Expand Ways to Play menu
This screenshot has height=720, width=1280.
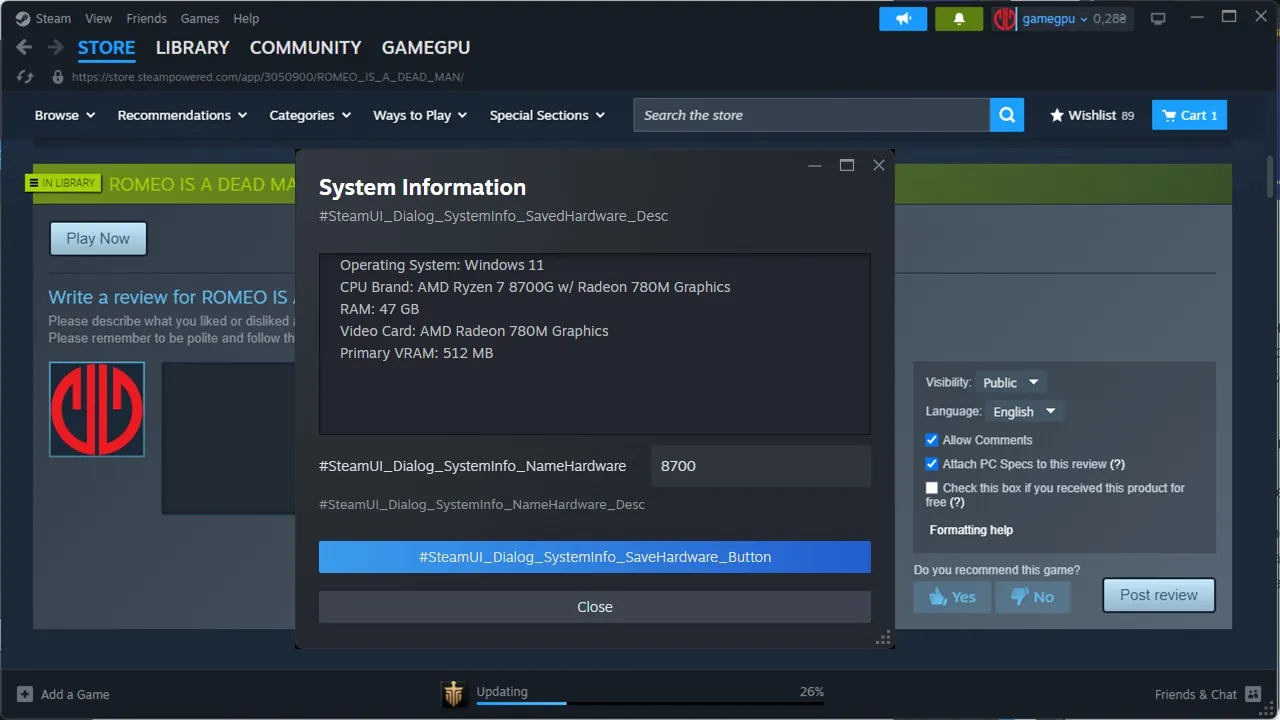click(x=420, y=115)
